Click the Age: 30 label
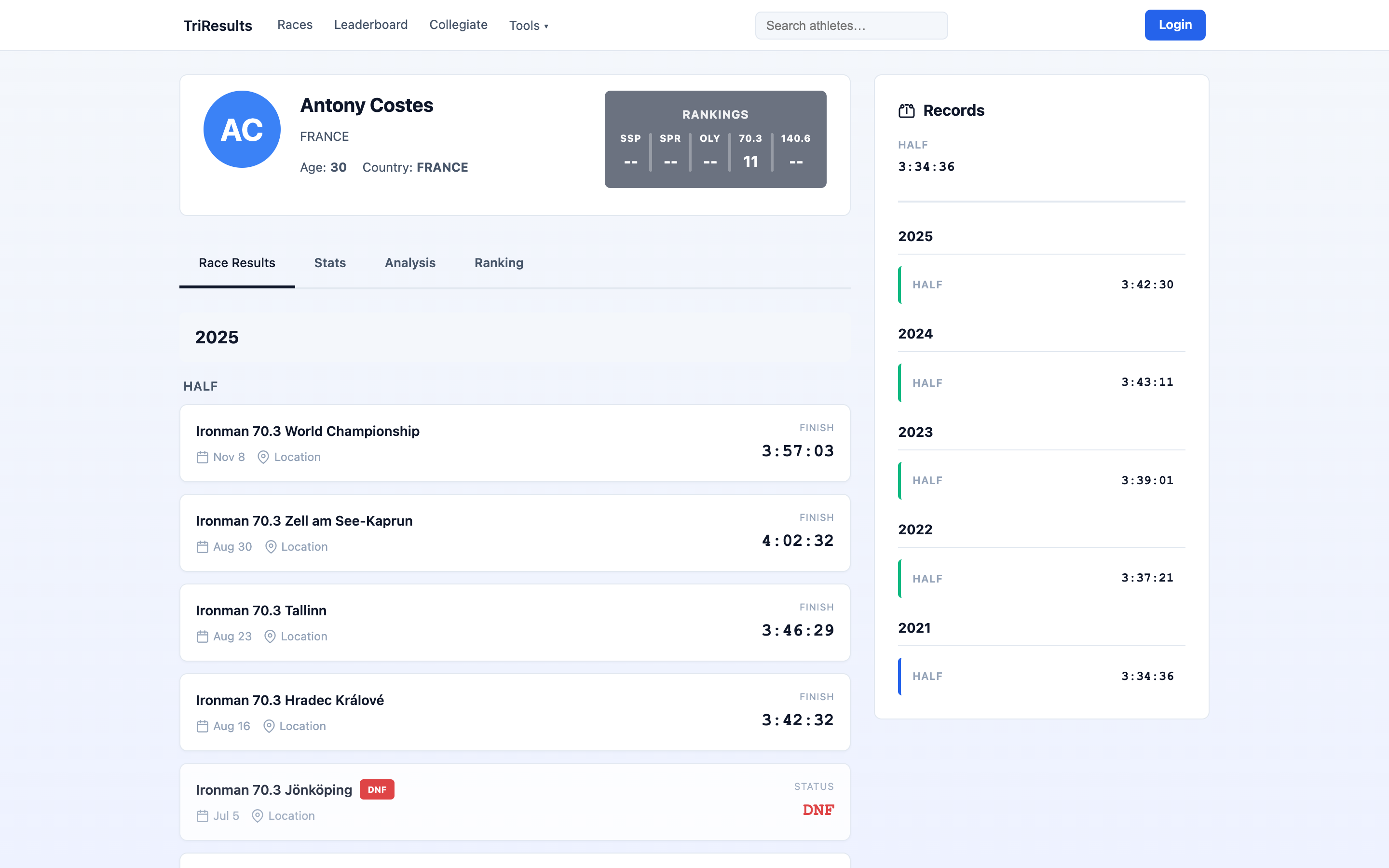The height and width of the screenshot is (868, 1389). point(323,167)
